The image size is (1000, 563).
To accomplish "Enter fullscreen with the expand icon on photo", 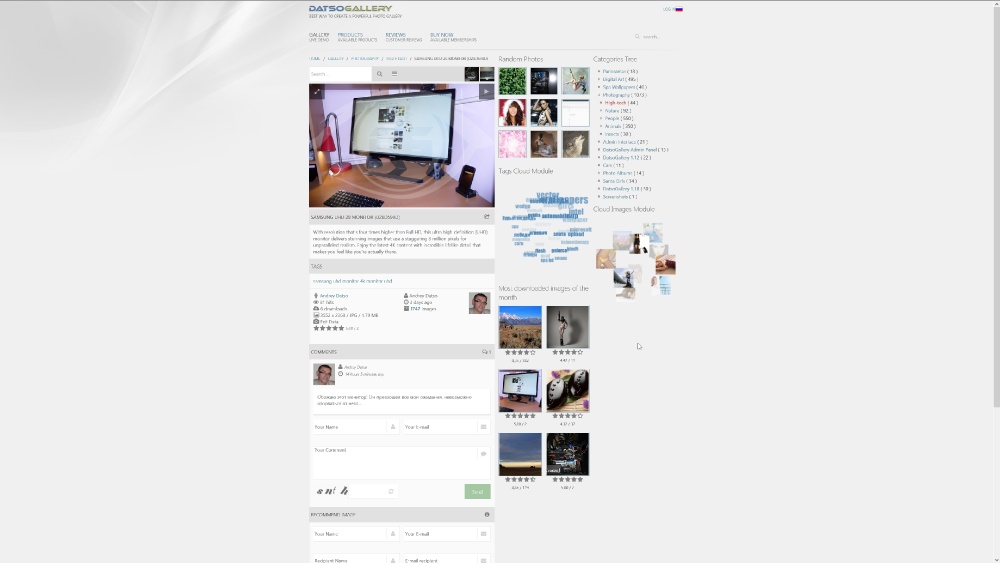I will coord(317,91).
